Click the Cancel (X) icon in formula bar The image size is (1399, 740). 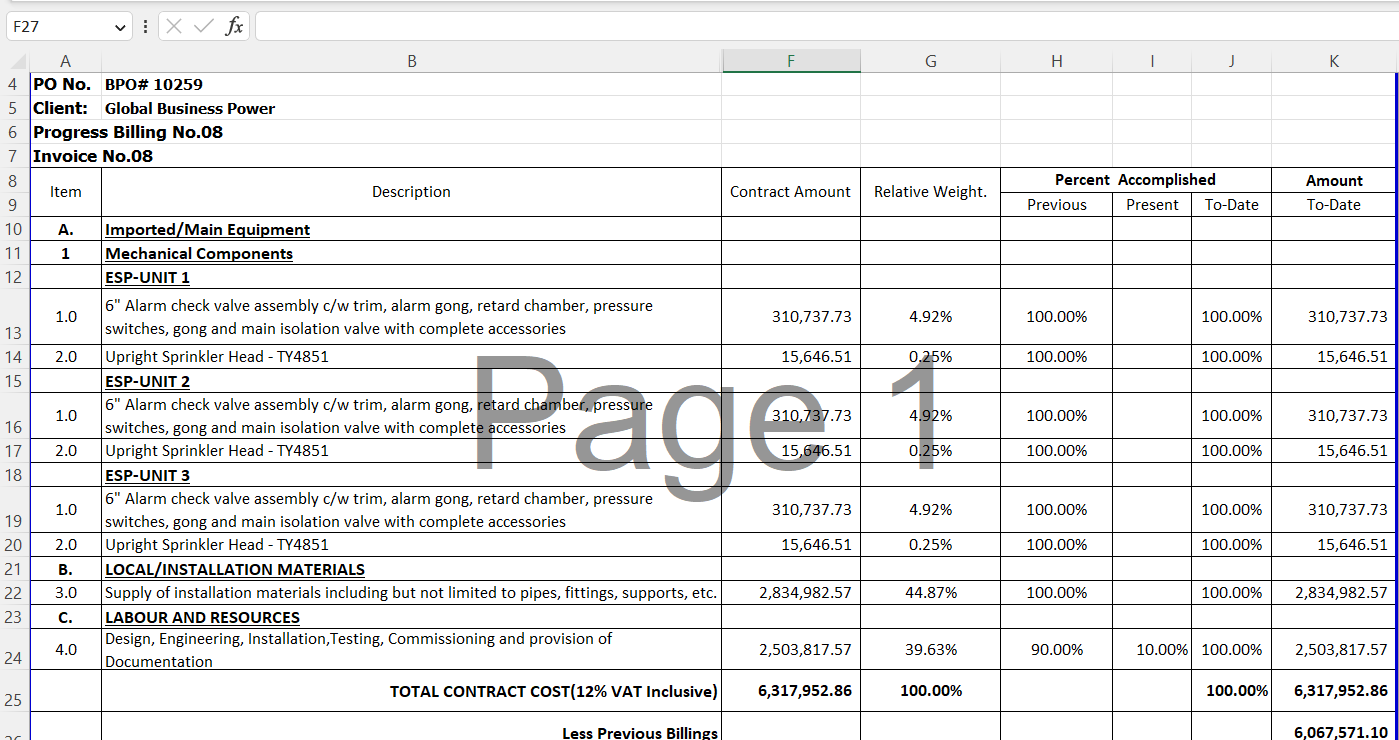[174, 26]
